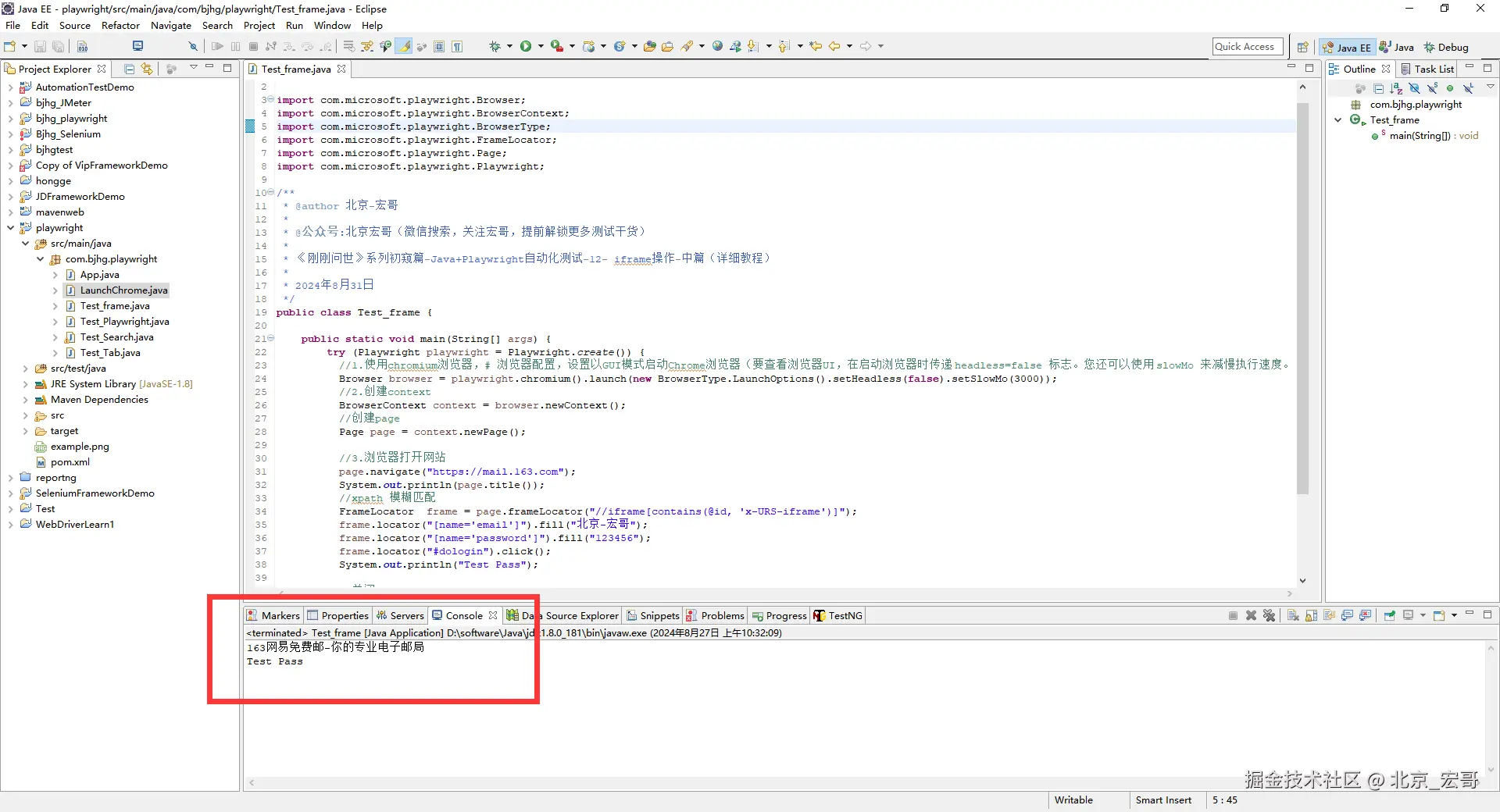Click Open Perspective icon
This screenshot has width=1500, height=812.
[x=1302, y=47]
